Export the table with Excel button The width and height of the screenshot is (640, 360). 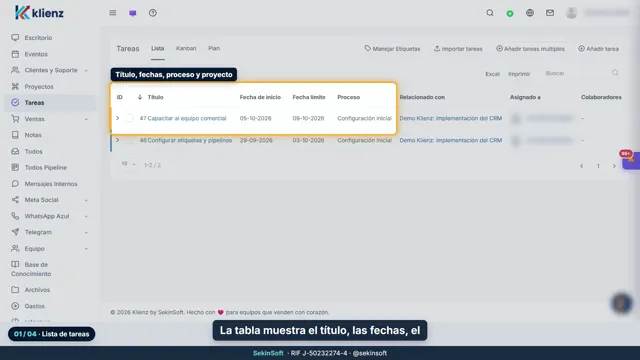[492, 74]
